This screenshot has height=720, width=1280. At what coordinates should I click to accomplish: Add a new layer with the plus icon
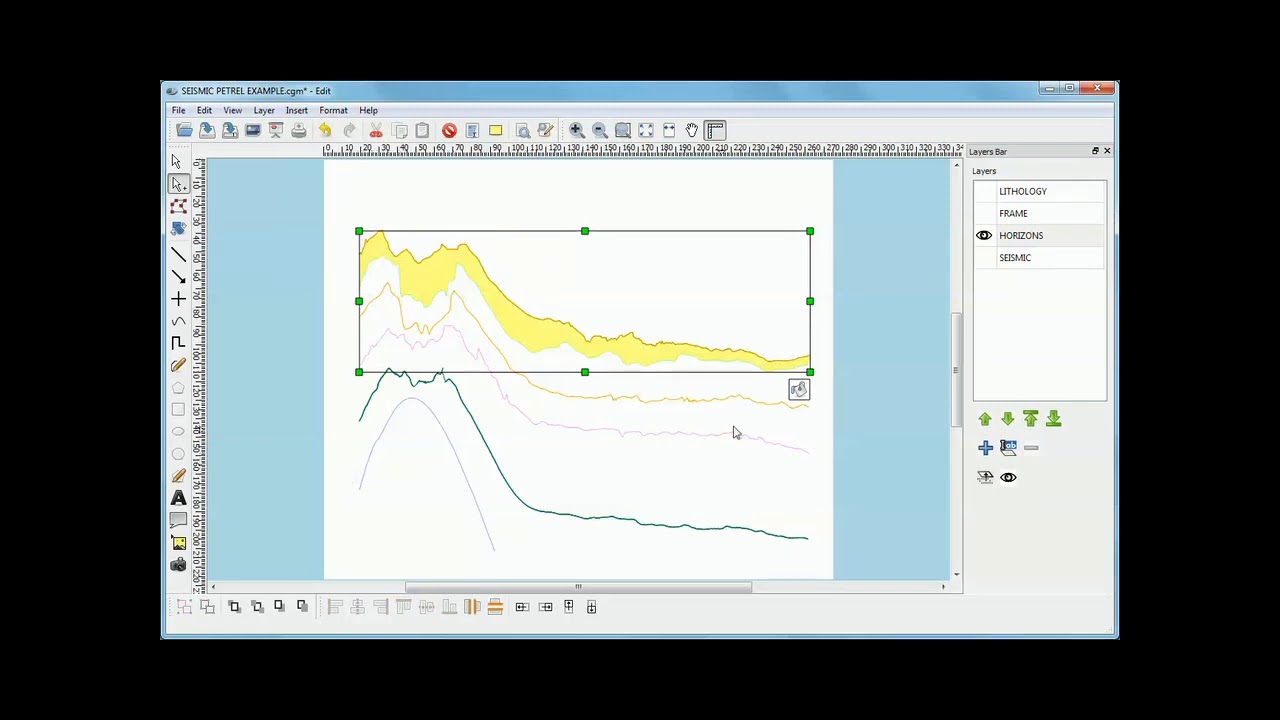pyautogui.click(x=986, y=447)
